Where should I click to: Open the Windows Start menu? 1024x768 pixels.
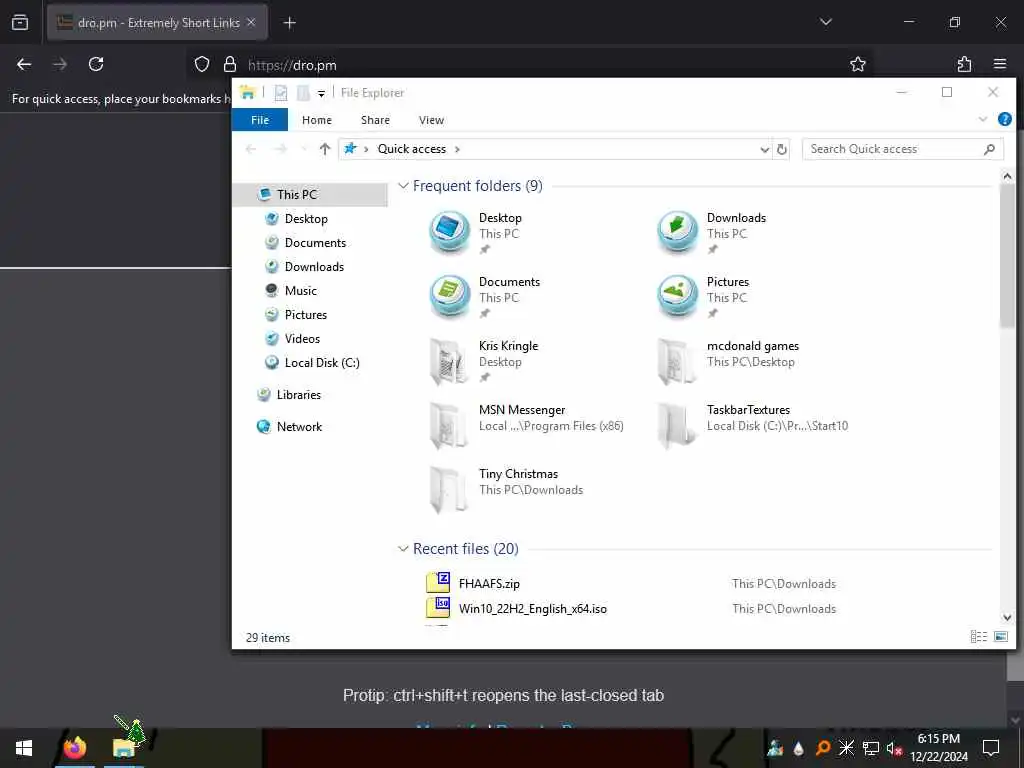coord(24,748)
